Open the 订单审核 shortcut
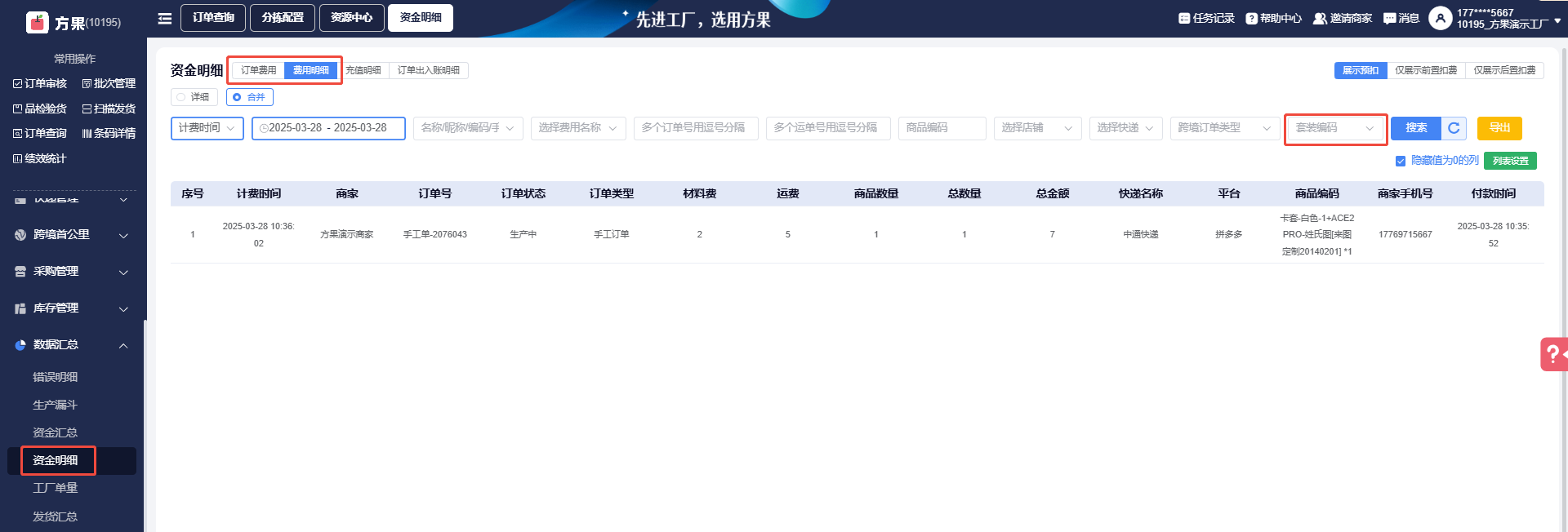1568x532 pixels. (40, 83)
